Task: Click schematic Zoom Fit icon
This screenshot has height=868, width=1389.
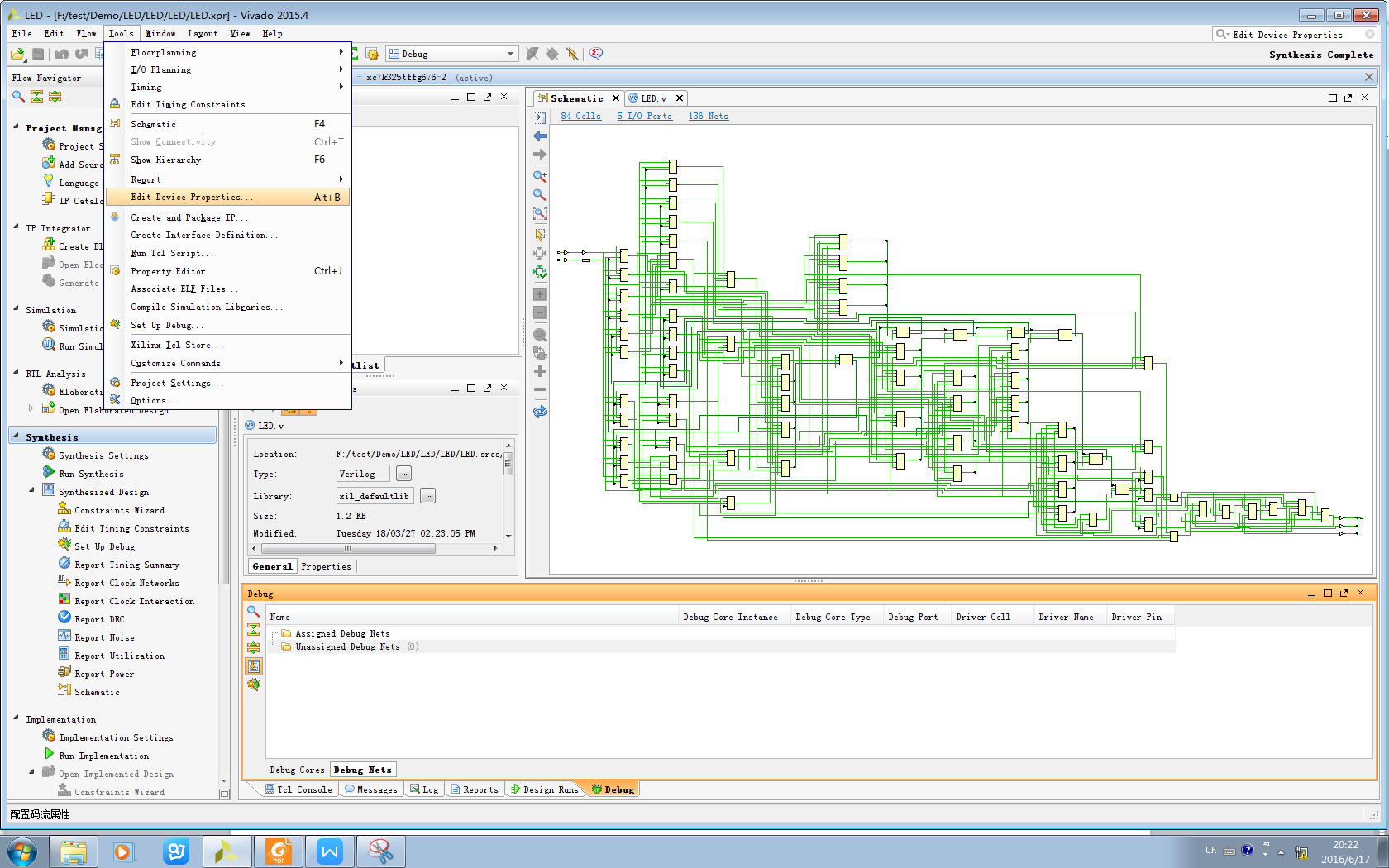Action: (x=540, y=214)
